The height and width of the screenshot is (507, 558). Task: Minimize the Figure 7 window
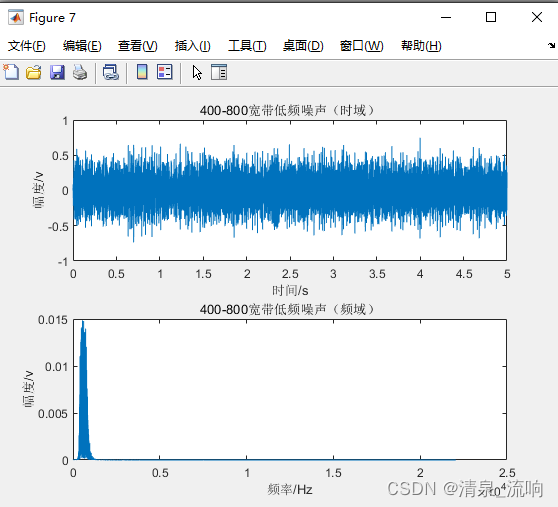point(446,17)
